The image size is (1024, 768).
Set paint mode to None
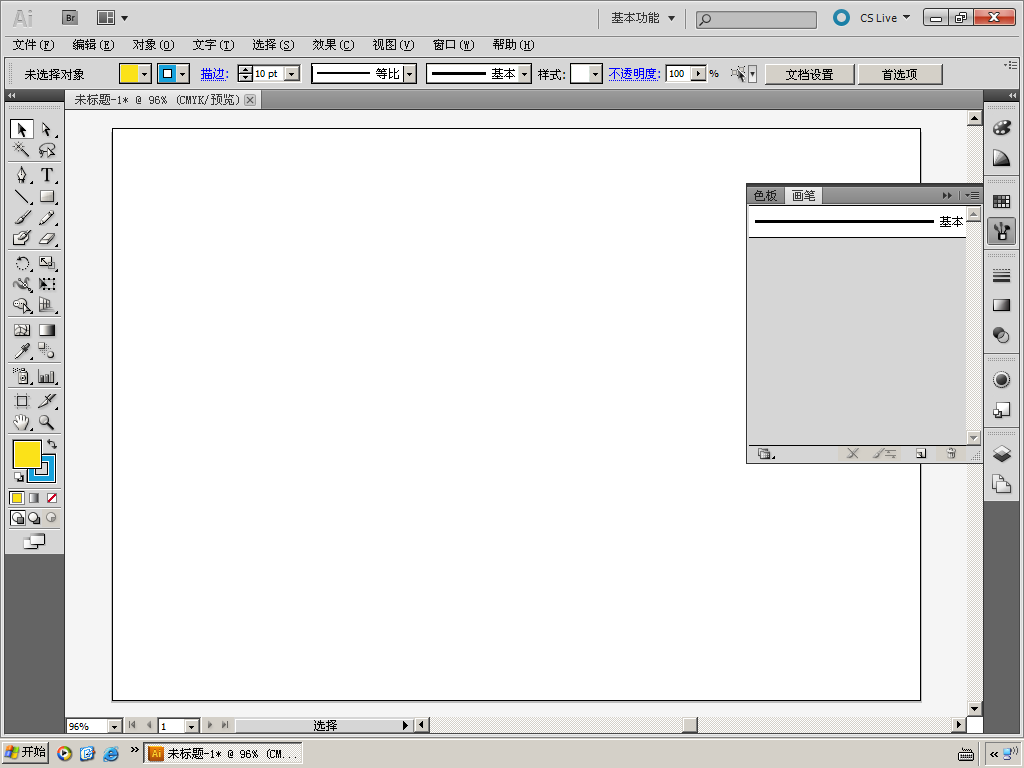[x=52, y=498]
